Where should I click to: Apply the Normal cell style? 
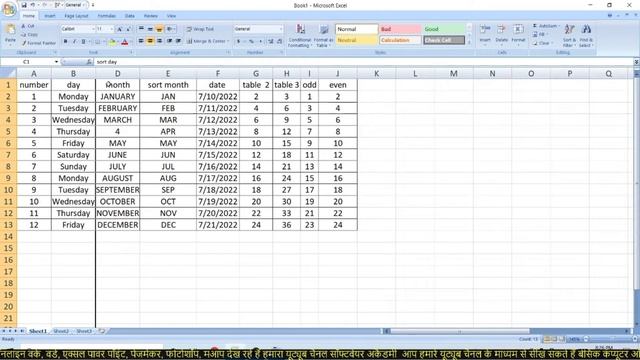point(356,29)
